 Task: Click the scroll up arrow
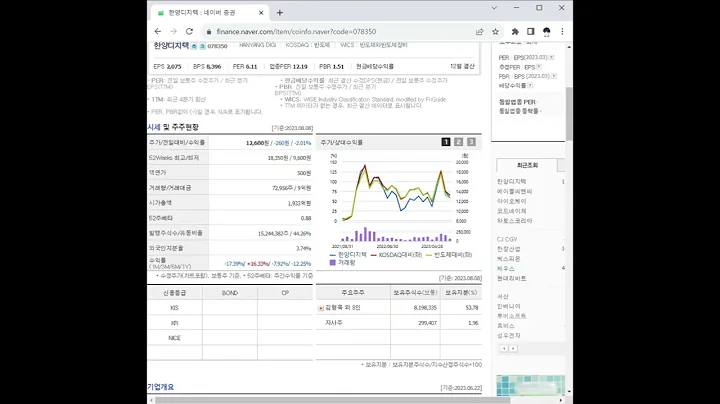tap(569, 47)
